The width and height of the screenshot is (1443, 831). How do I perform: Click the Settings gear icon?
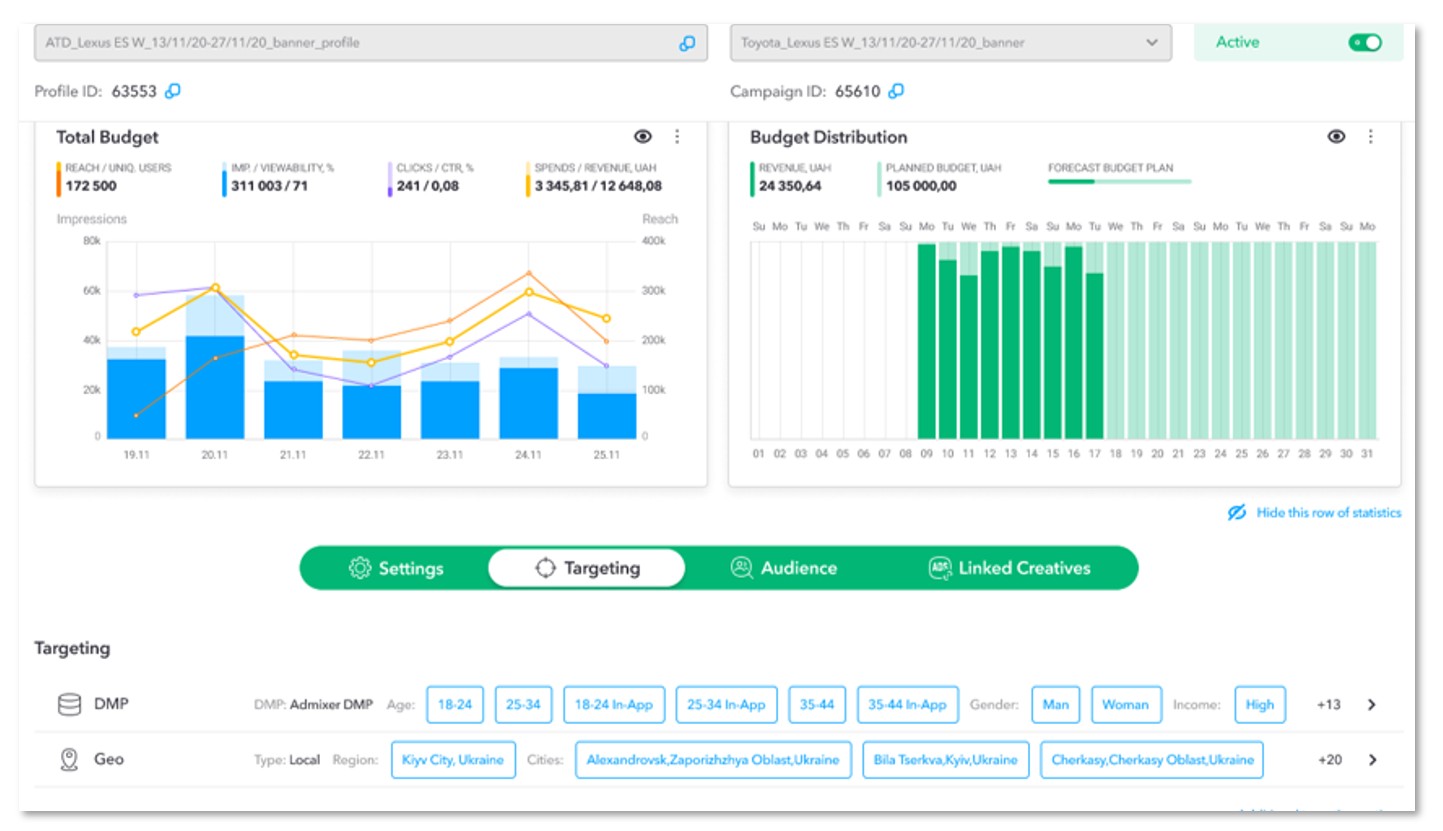point(359,568)
